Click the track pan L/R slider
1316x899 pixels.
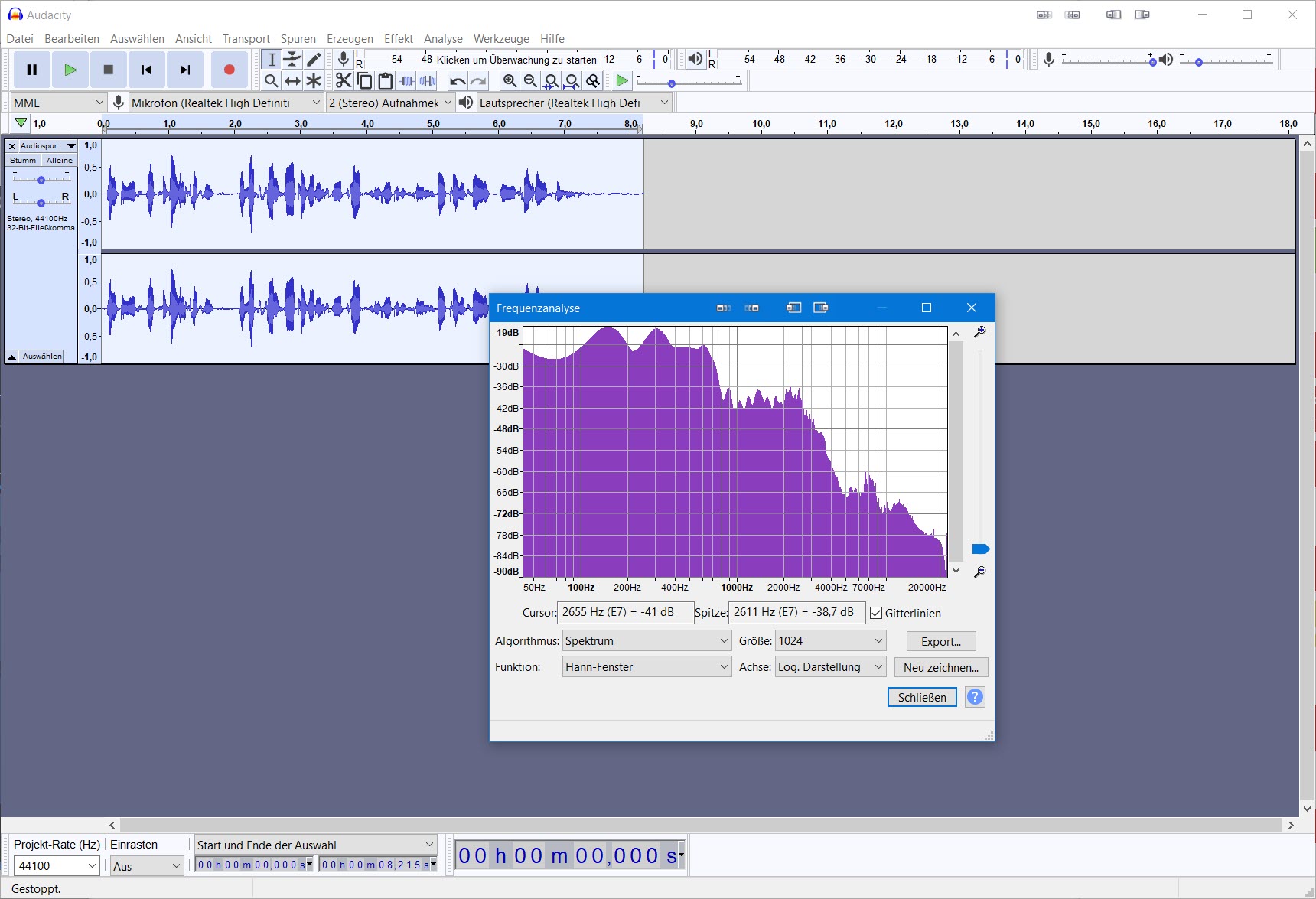41,202
